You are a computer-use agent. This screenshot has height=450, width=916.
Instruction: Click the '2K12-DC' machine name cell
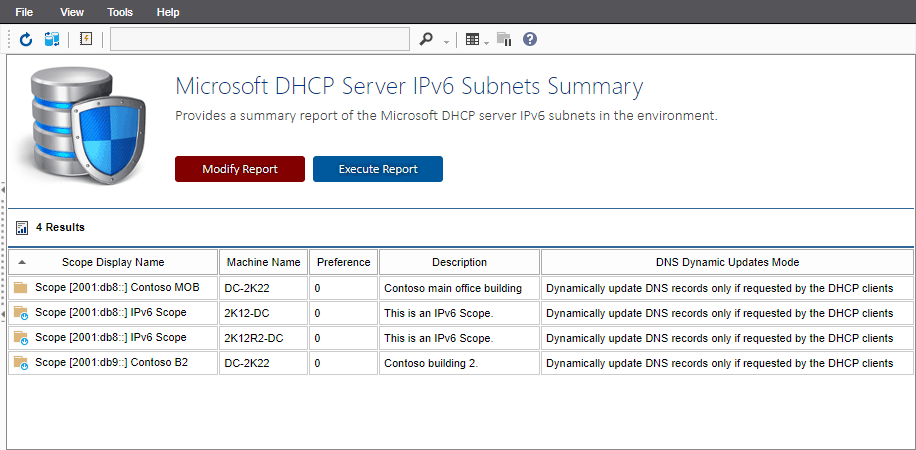(x=263, y=313)
